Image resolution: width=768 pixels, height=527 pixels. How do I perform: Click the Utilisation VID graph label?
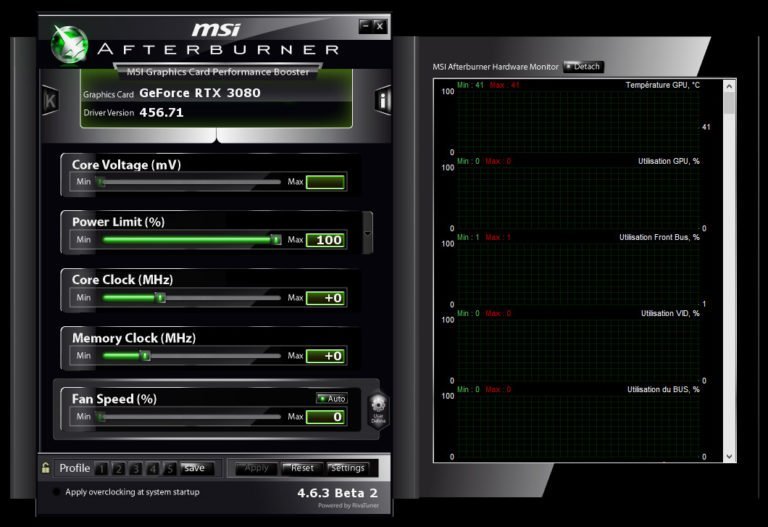[671, 313]
